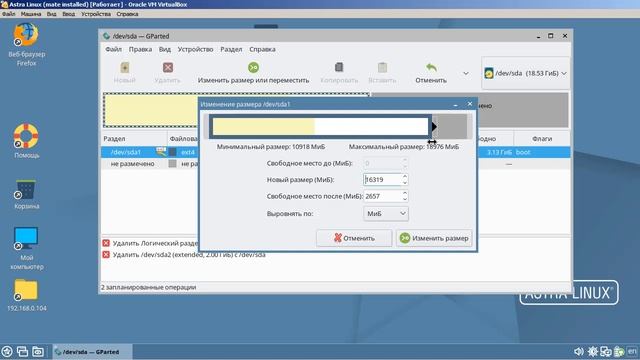Open the Выровнять по МиБ dropdown
This screenshot has height=360, width=640.
(386, 213)
